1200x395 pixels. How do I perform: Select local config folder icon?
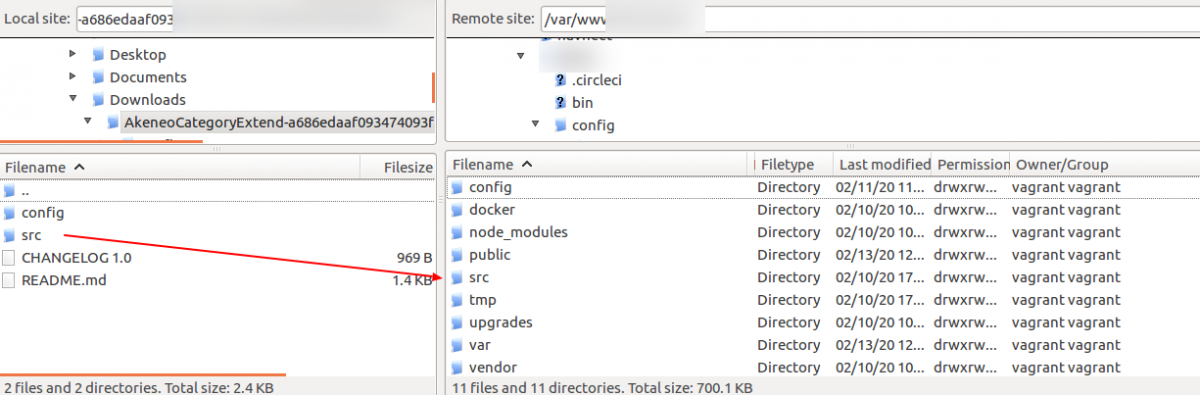pos(9,213)
